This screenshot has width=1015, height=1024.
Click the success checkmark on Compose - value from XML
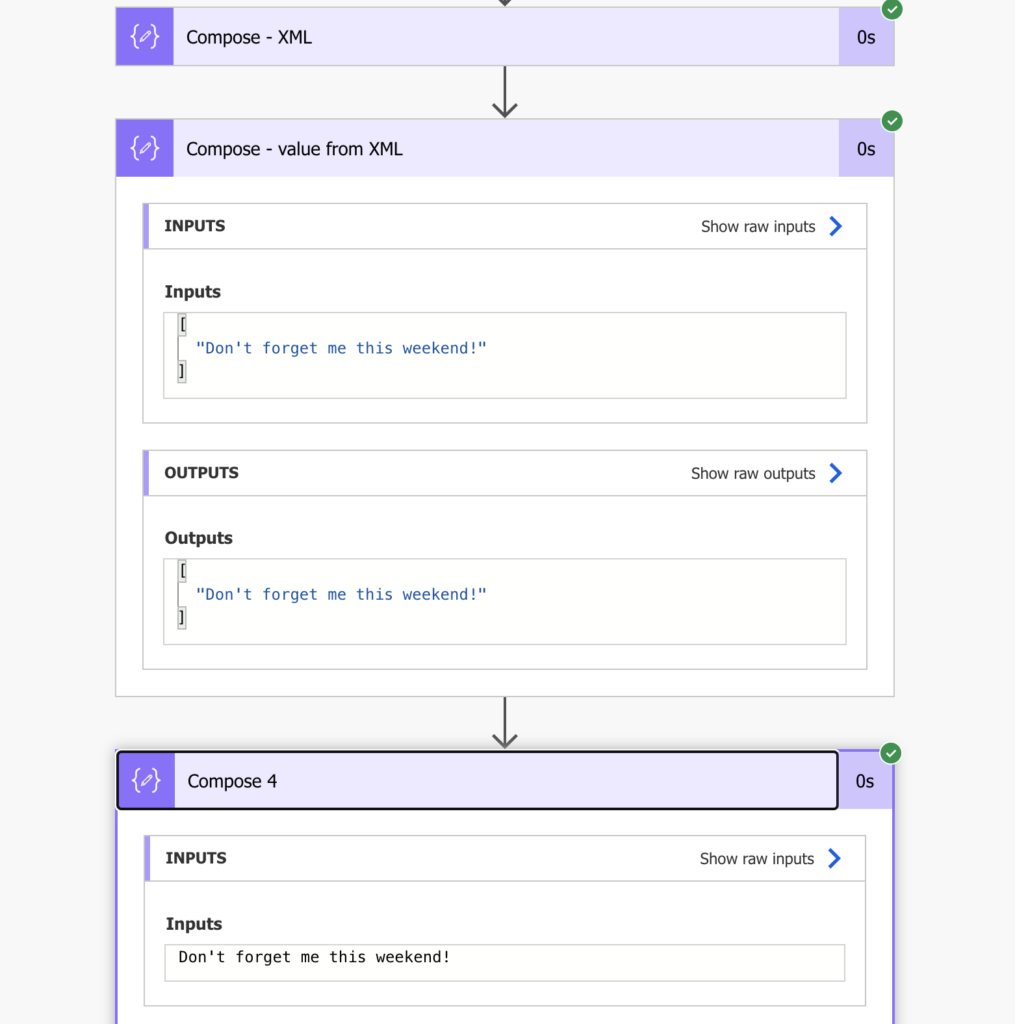(x=892, y=121)
